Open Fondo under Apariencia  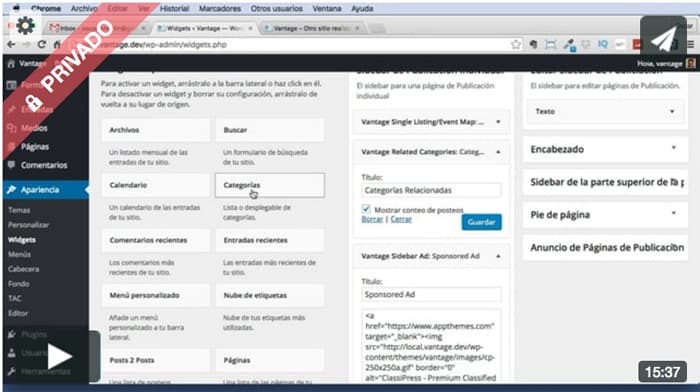(18, 284)
